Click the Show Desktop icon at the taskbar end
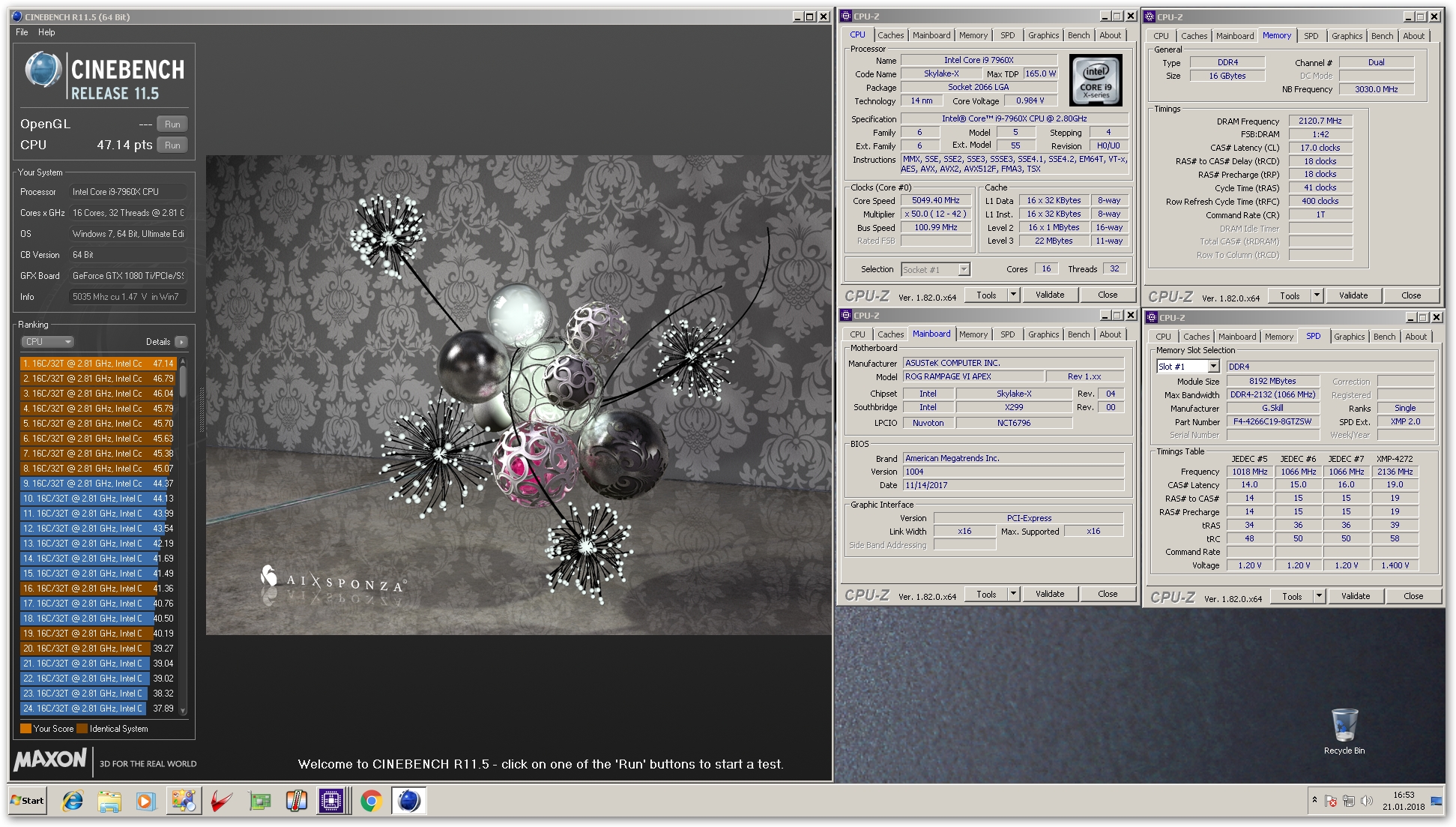The height and width of the screenshot is (827, 1456). (1437, 801)
